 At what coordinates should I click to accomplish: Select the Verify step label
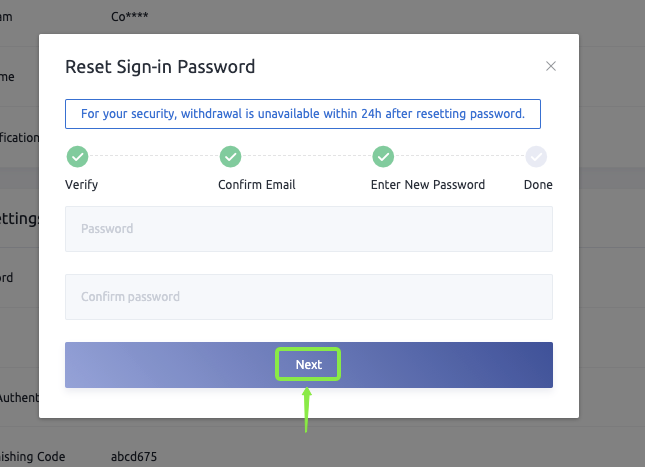[x=81, y=185]
